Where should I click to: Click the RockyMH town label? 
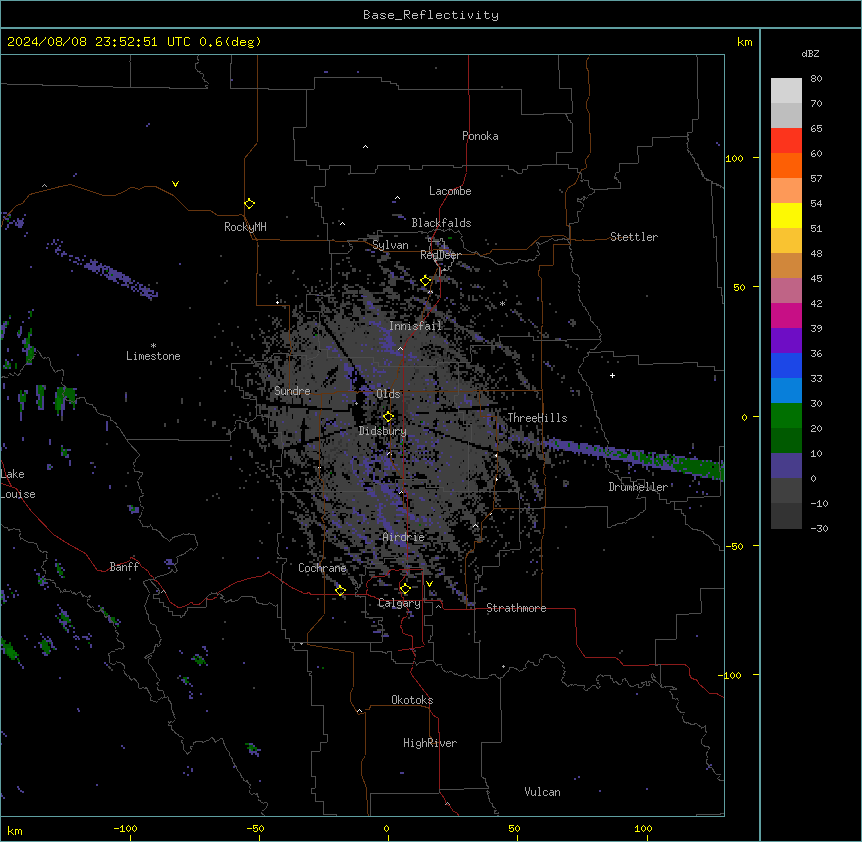coord(245,227)
